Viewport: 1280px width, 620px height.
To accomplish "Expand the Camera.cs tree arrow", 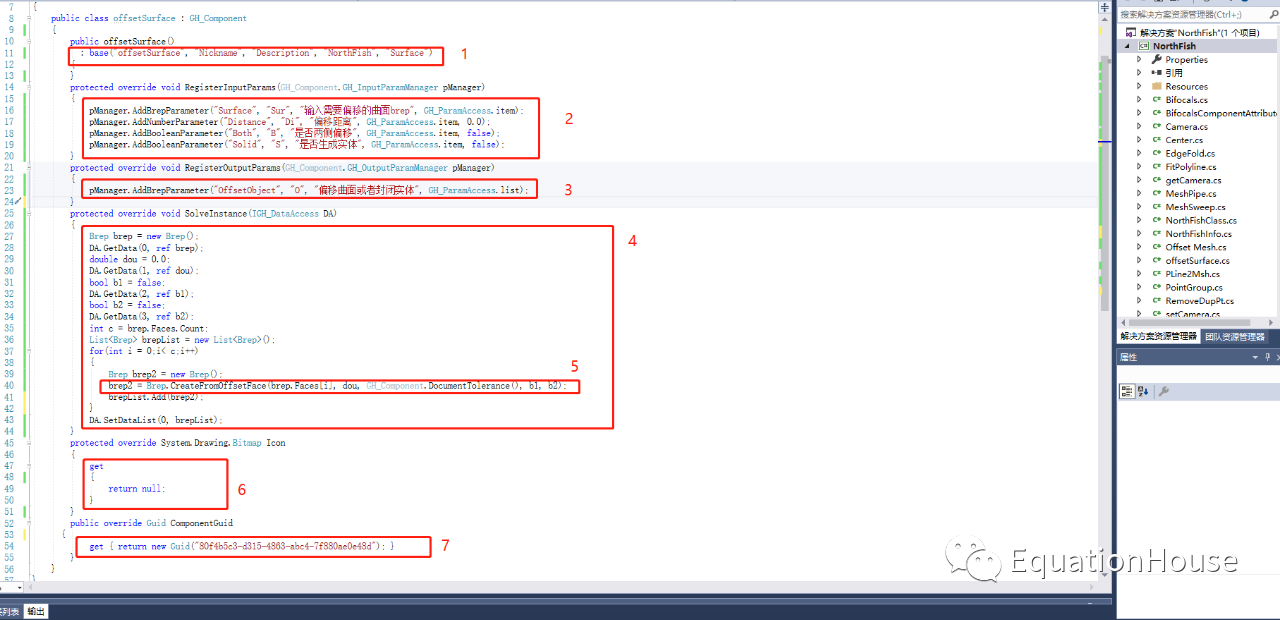I will (1139, 127).
